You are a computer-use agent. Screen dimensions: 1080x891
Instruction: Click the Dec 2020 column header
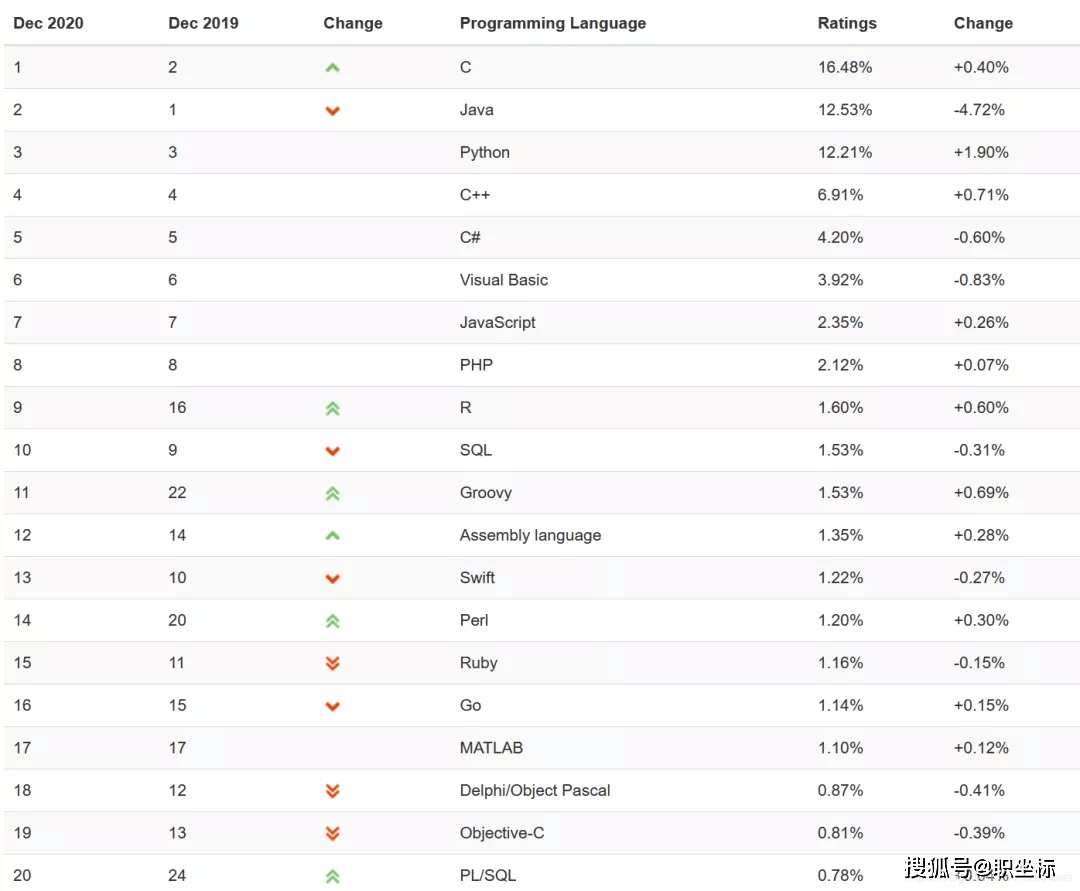pyautogui.click(x=47, y=23)
